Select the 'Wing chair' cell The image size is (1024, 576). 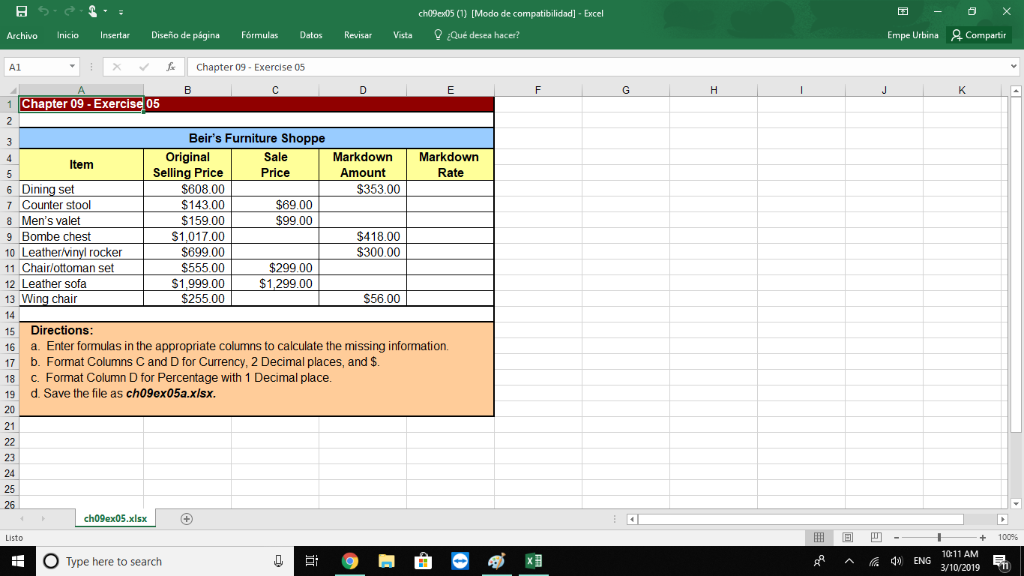(81, 298)
